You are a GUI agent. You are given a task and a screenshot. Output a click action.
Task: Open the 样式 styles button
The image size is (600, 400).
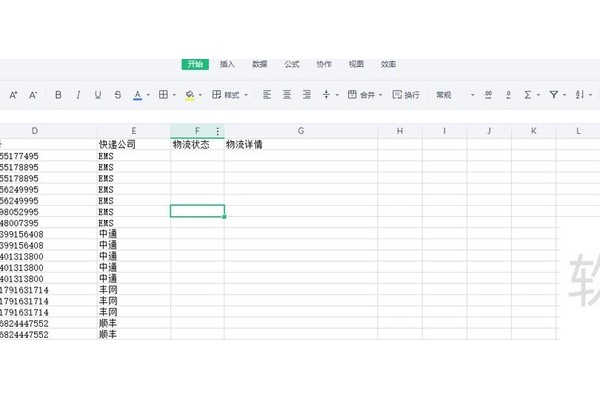pyautogui.click(x=226, y=95)
